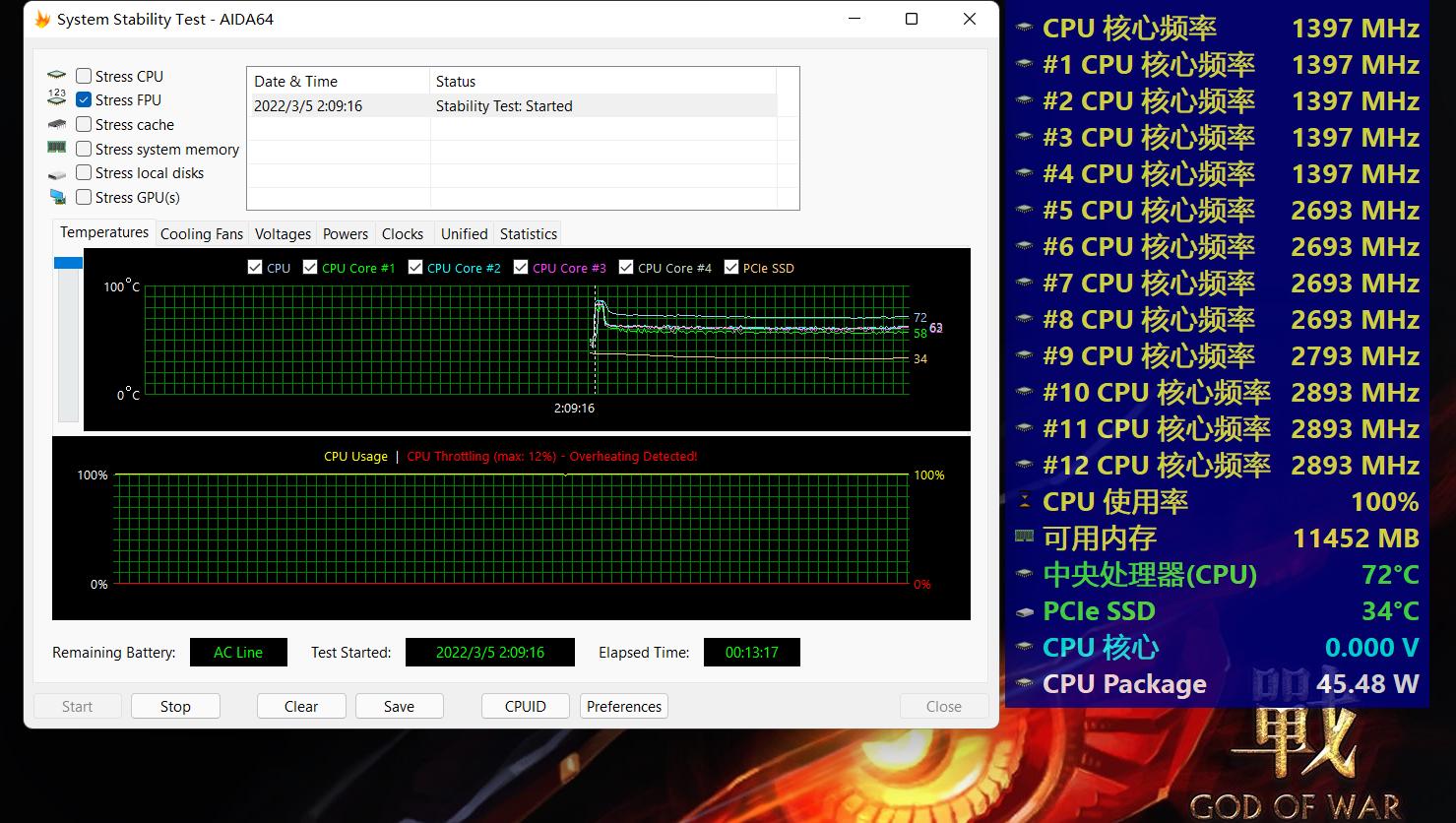Click the 45.48 W CPU Package value
This screenshot has width=1456, height=823.
tap(1367, 684)
